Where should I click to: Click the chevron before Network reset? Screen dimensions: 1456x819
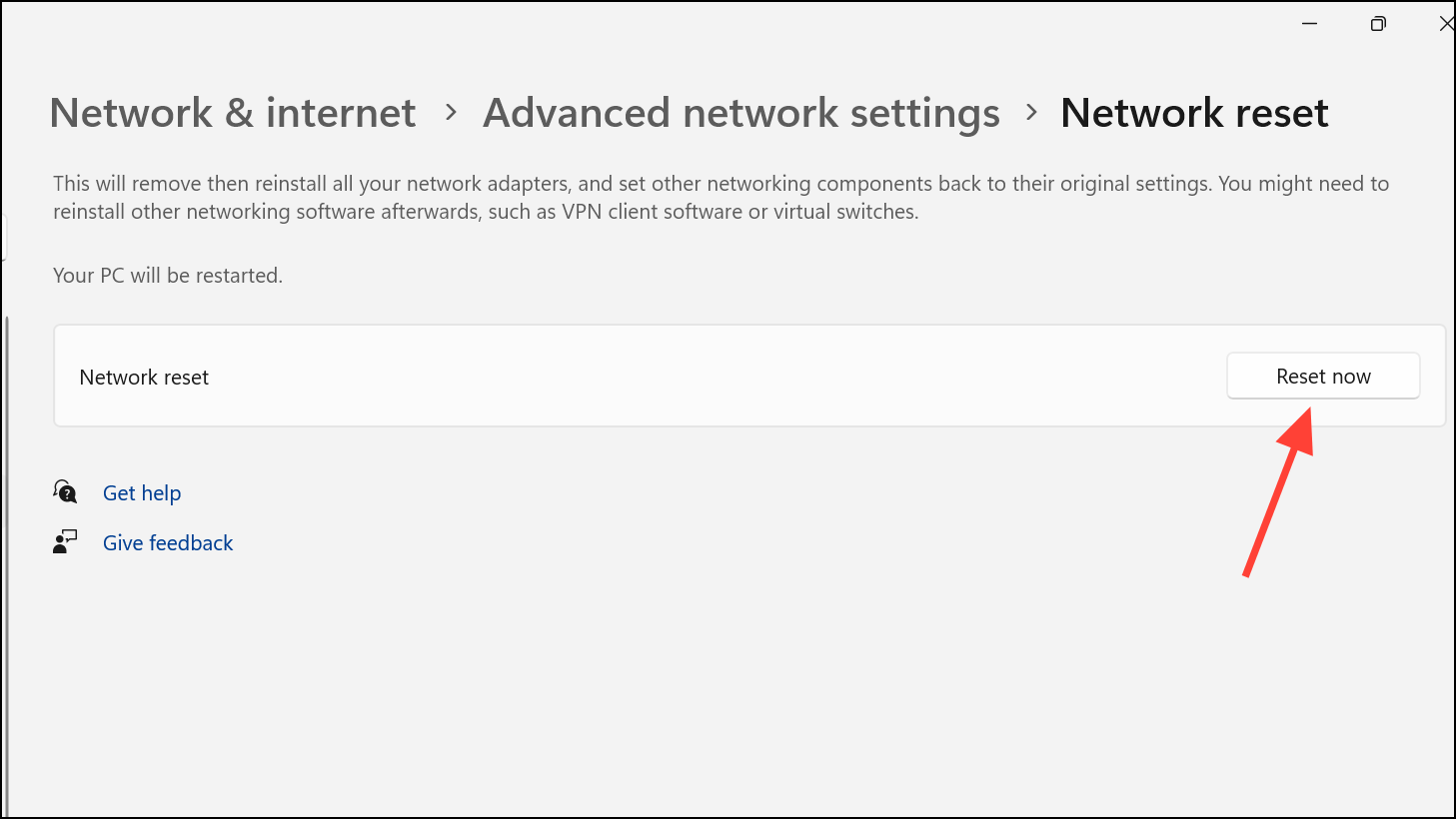tap(1030, 113)
